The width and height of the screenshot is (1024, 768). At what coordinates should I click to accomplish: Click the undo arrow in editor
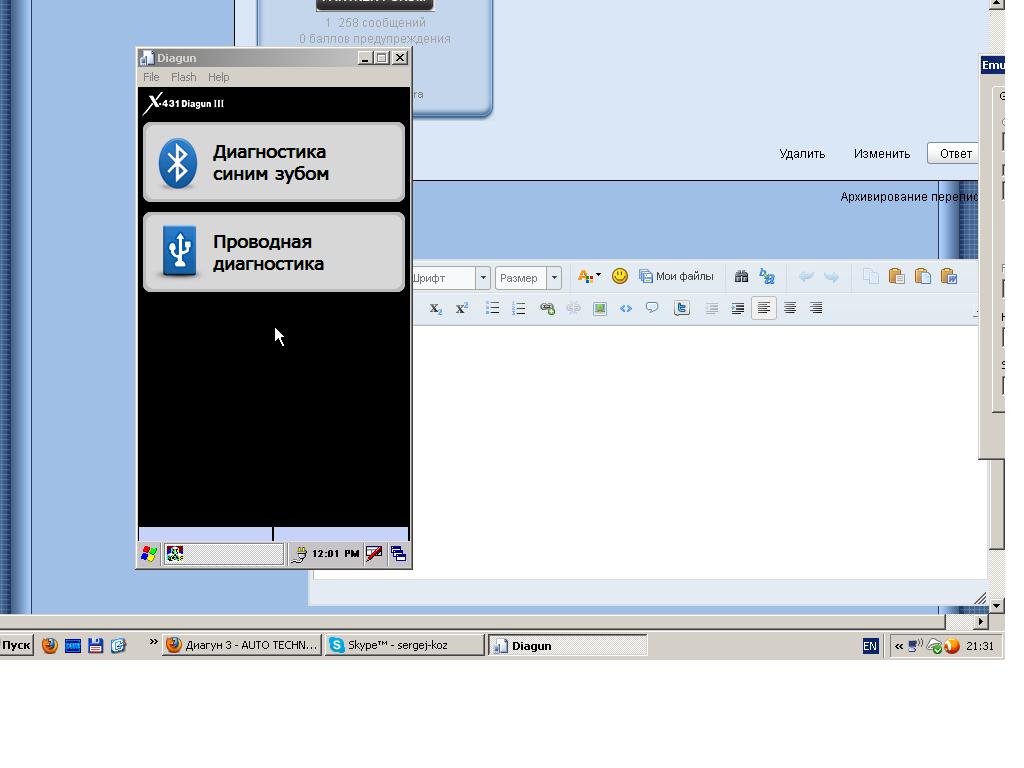point(806,277)
